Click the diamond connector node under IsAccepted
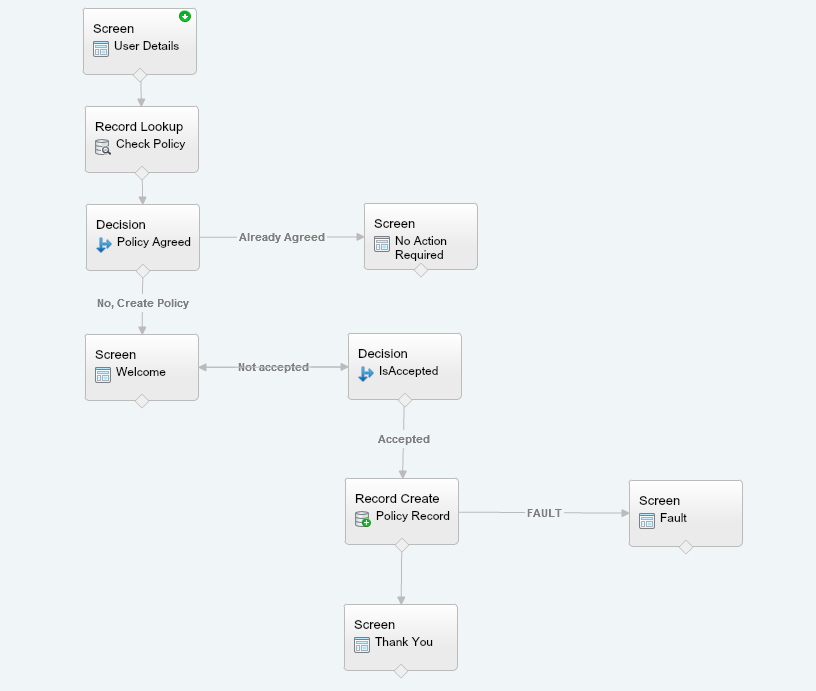Image resolution: width=816 pixels, height=691 pixels. (405, 400)
